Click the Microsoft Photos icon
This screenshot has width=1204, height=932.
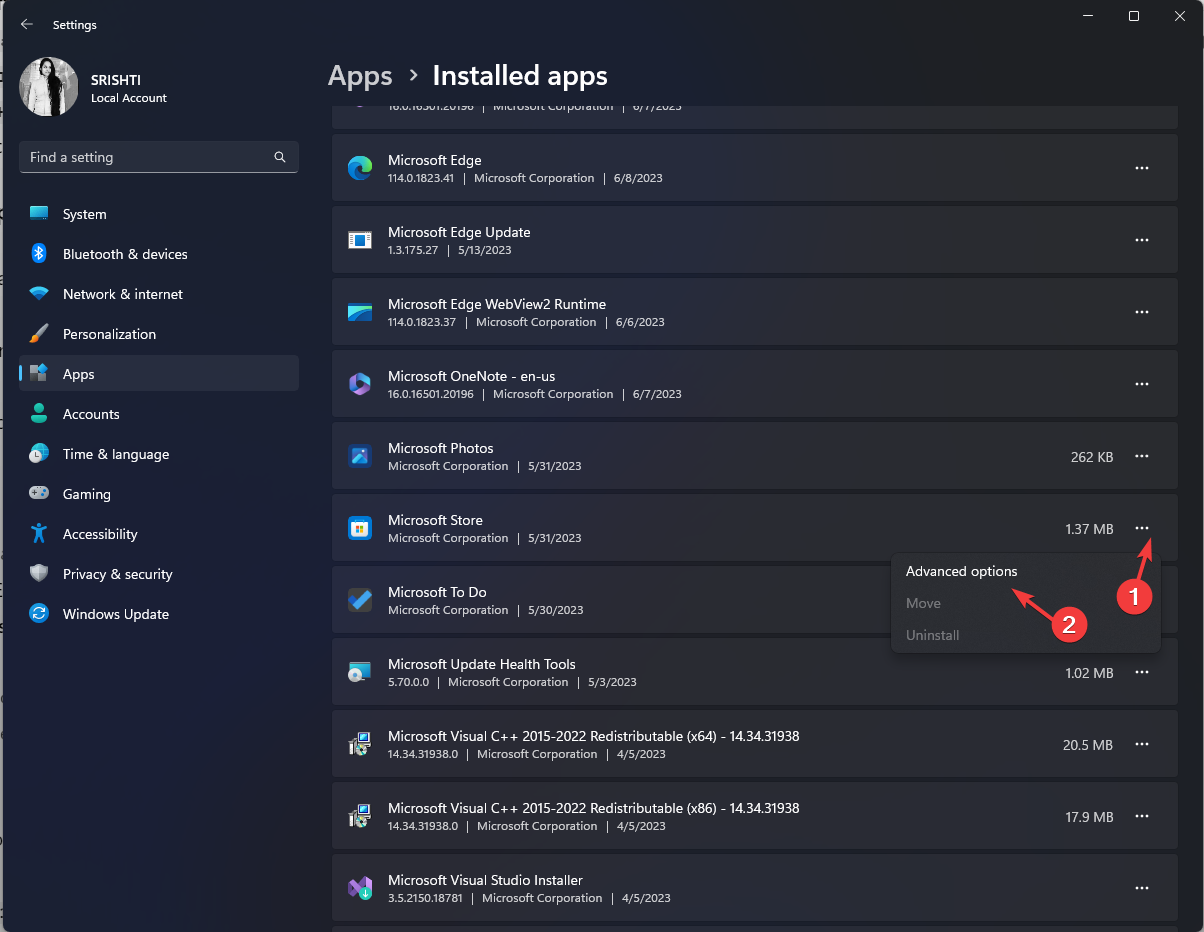coord(360,456)
